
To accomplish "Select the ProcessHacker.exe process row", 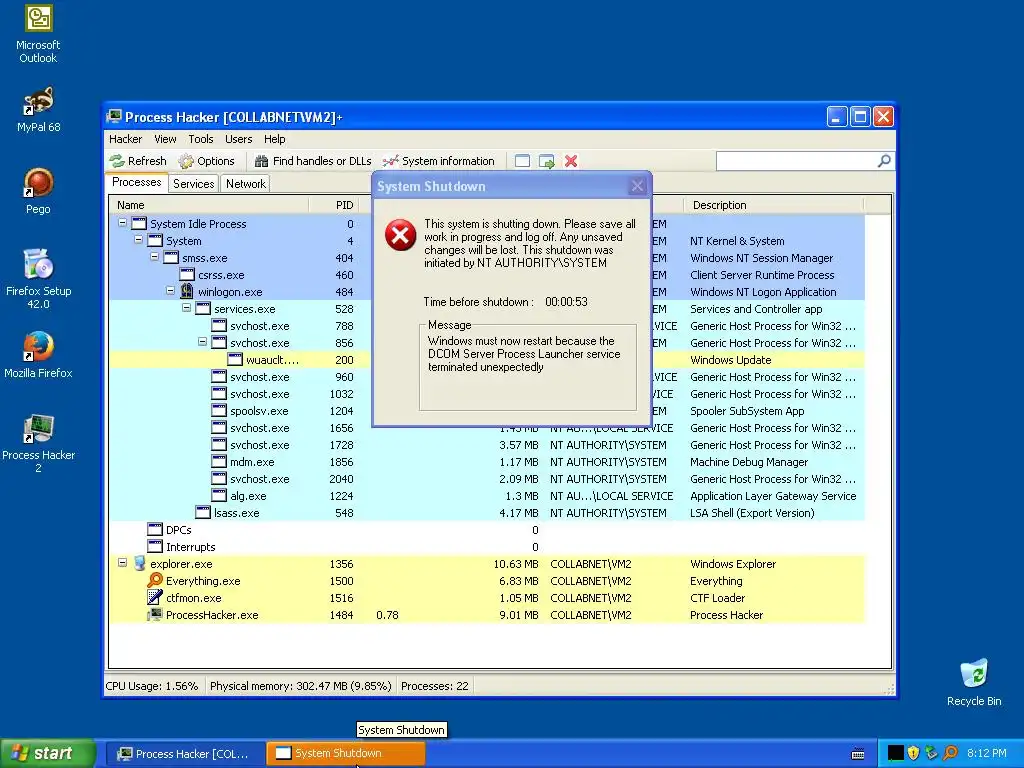I will point(487,615).
